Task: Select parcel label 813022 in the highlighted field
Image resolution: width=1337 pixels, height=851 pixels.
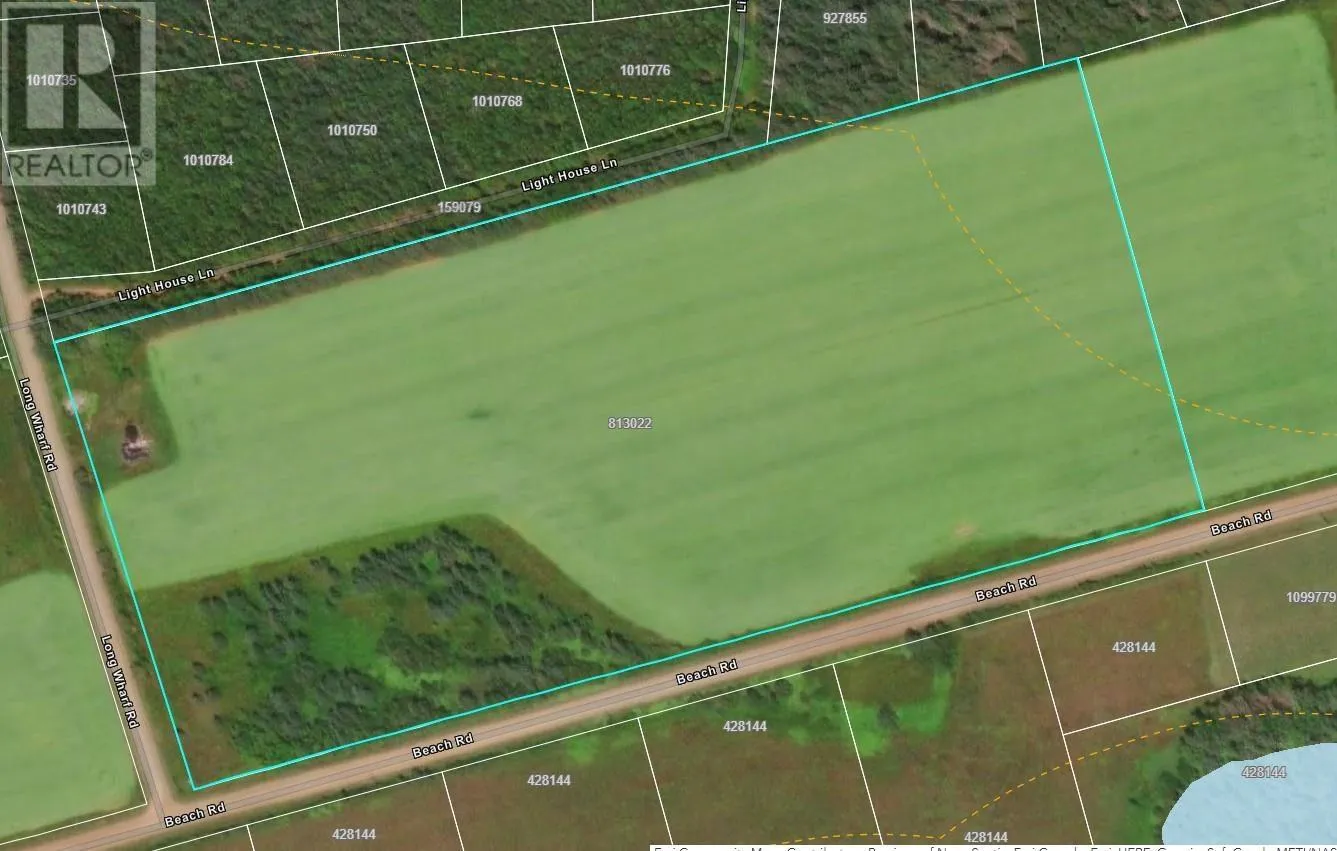Action: pyautogui.click(x=629, y=423)
